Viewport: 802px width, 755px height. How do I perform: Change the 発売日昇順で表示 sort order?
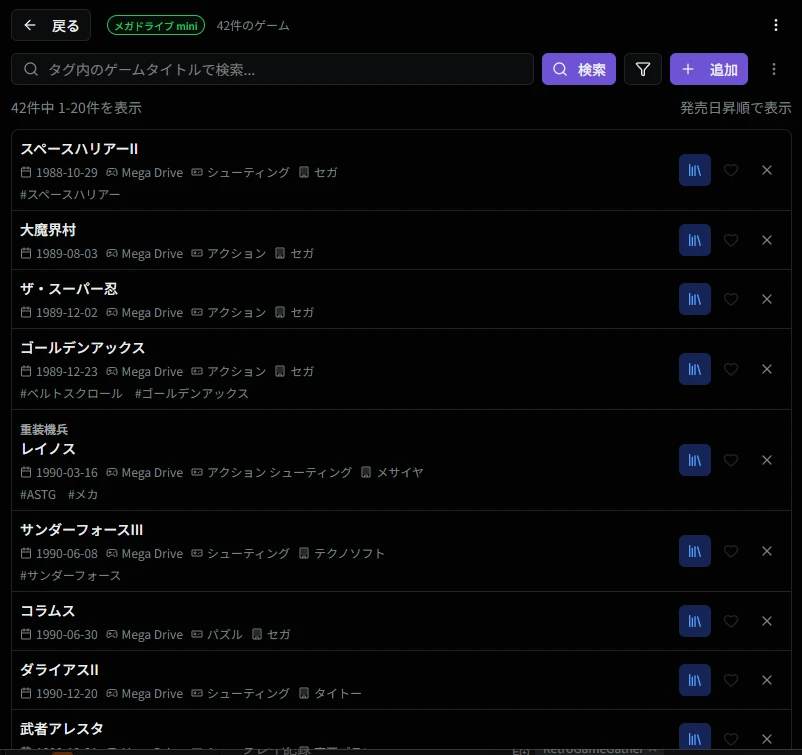tap(735, 106)
